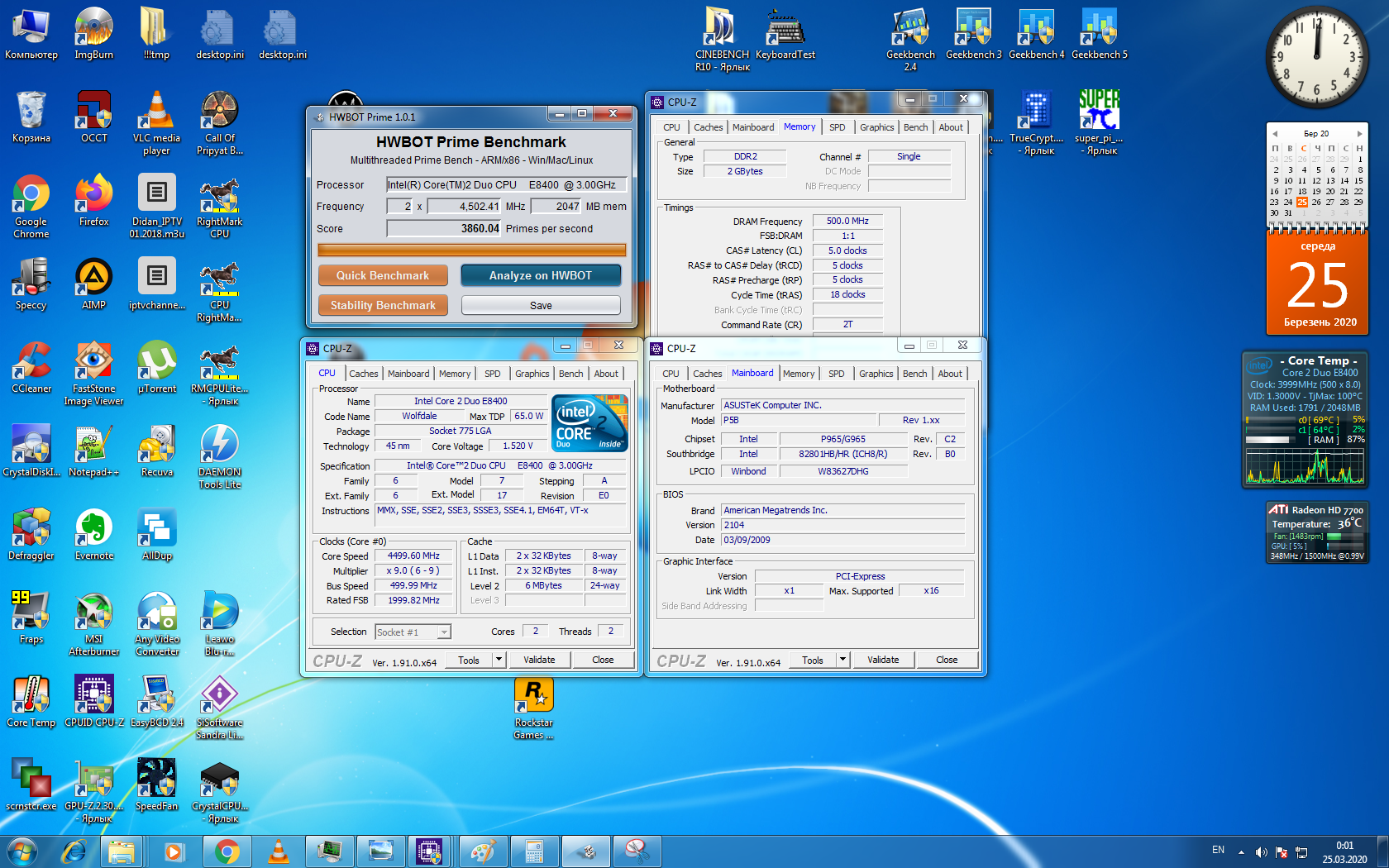Image resolution: width=1389 pixels, height=868 pixels.
Task: Expand Tools dropdown arrow in CPU-Z CPU window
Action: click(x=499, y=660)
